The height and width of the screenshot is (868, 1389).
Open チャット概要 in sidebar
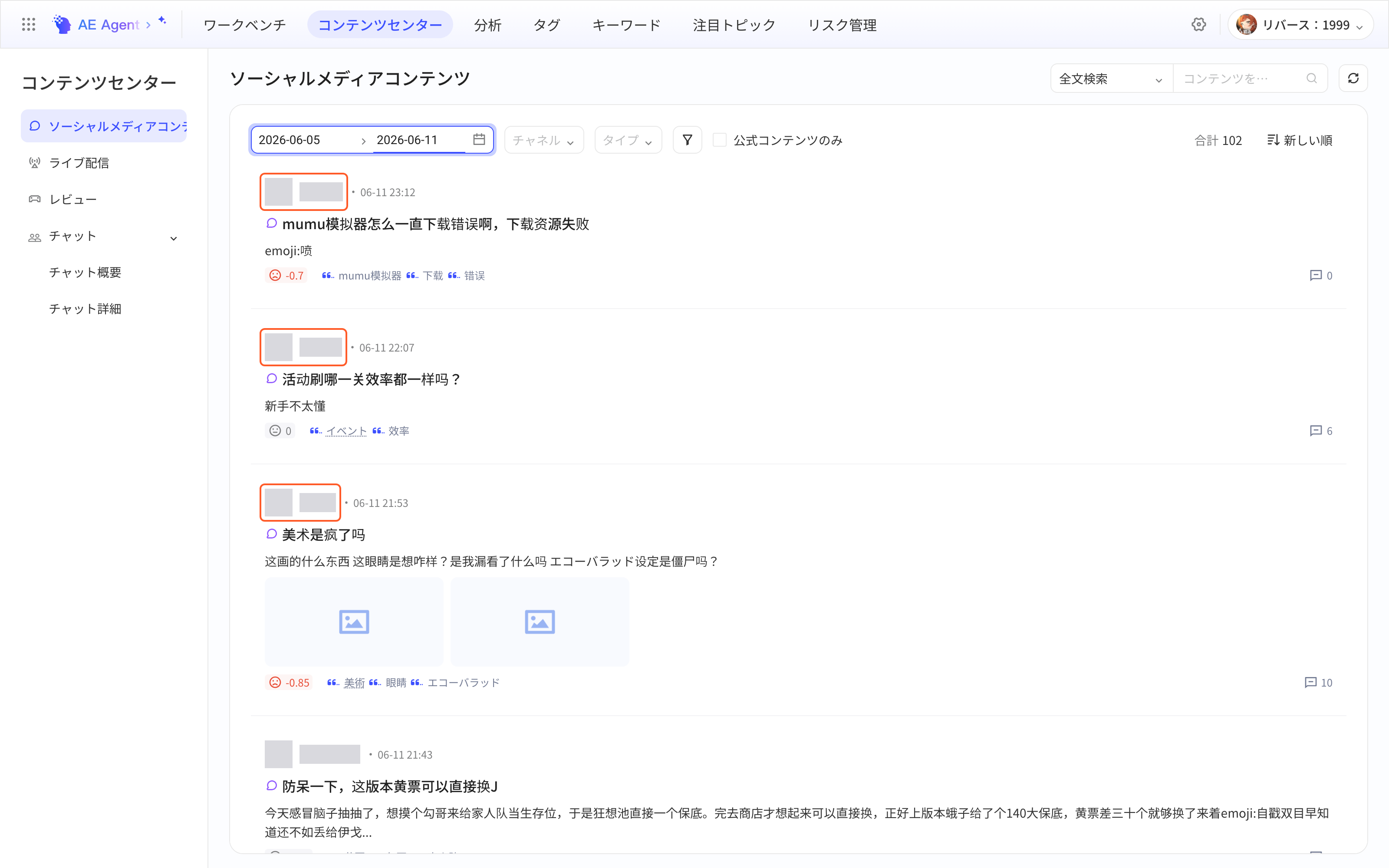pos(85,272)
